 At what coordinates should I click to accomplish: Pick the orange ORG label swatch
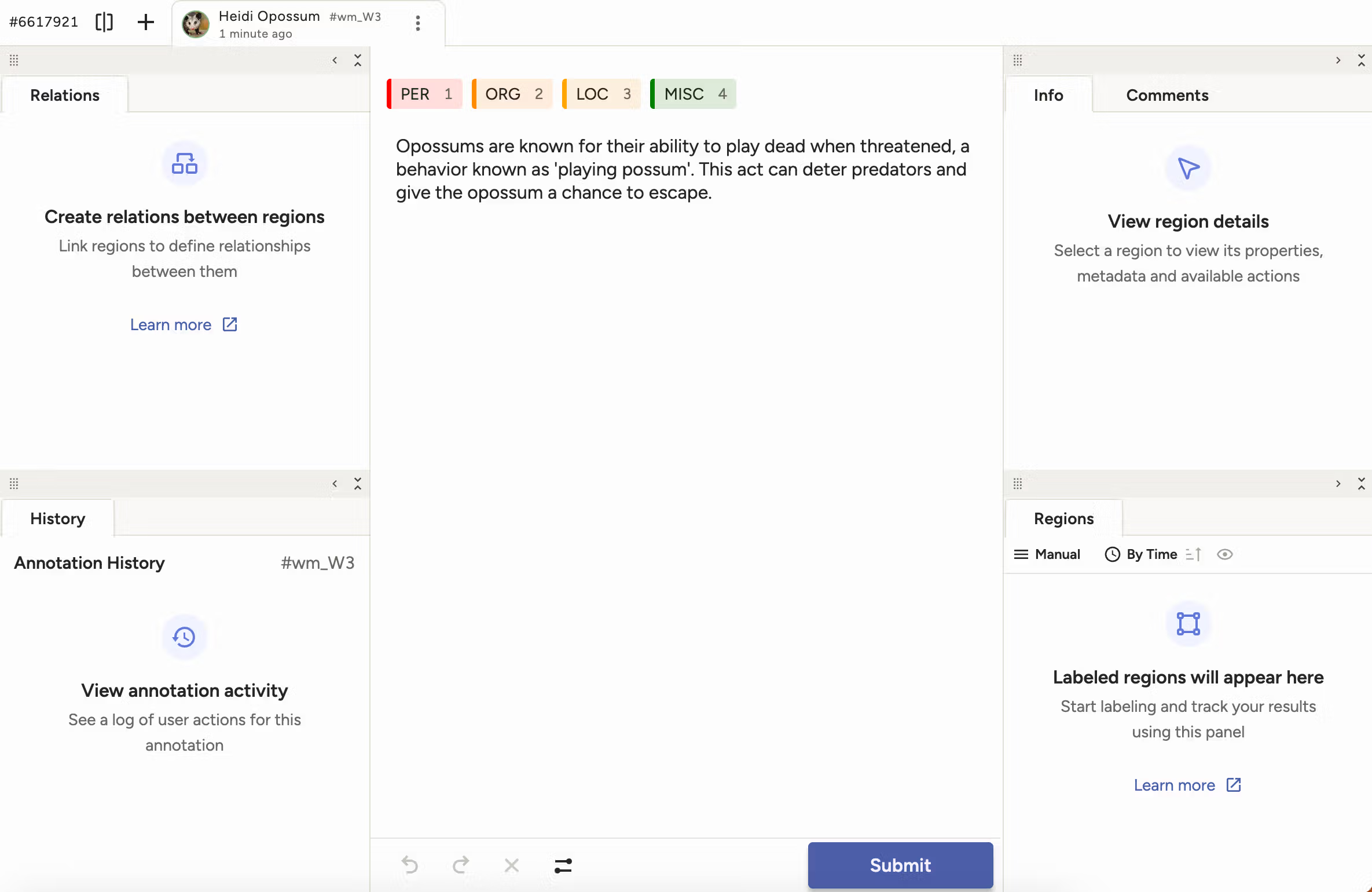click(512, 94)
